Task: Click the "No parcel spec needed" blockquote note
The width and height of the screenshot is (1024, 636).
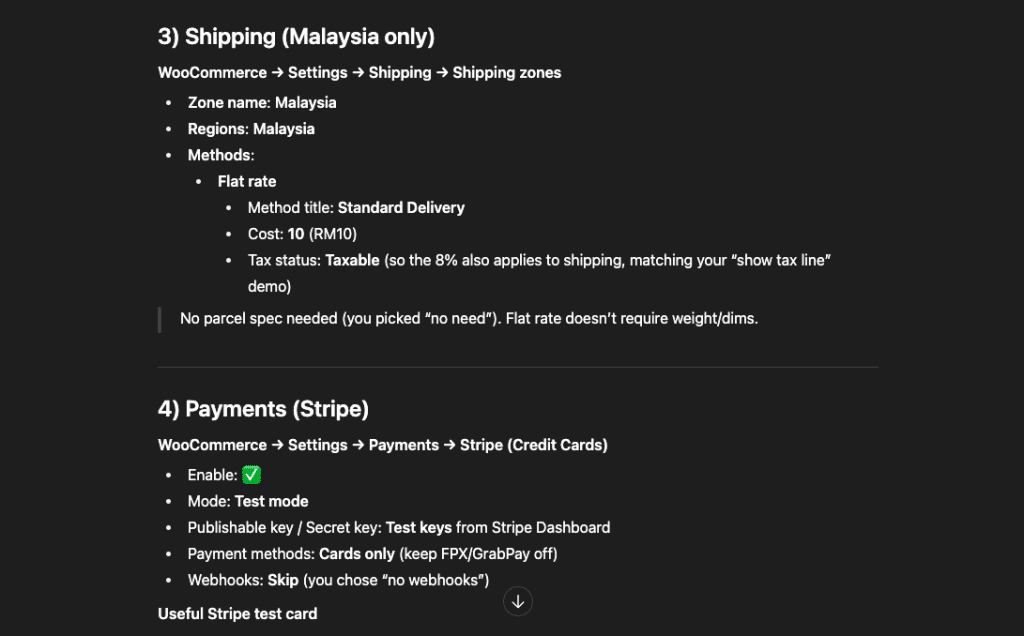Action: (x=469, y=319)
